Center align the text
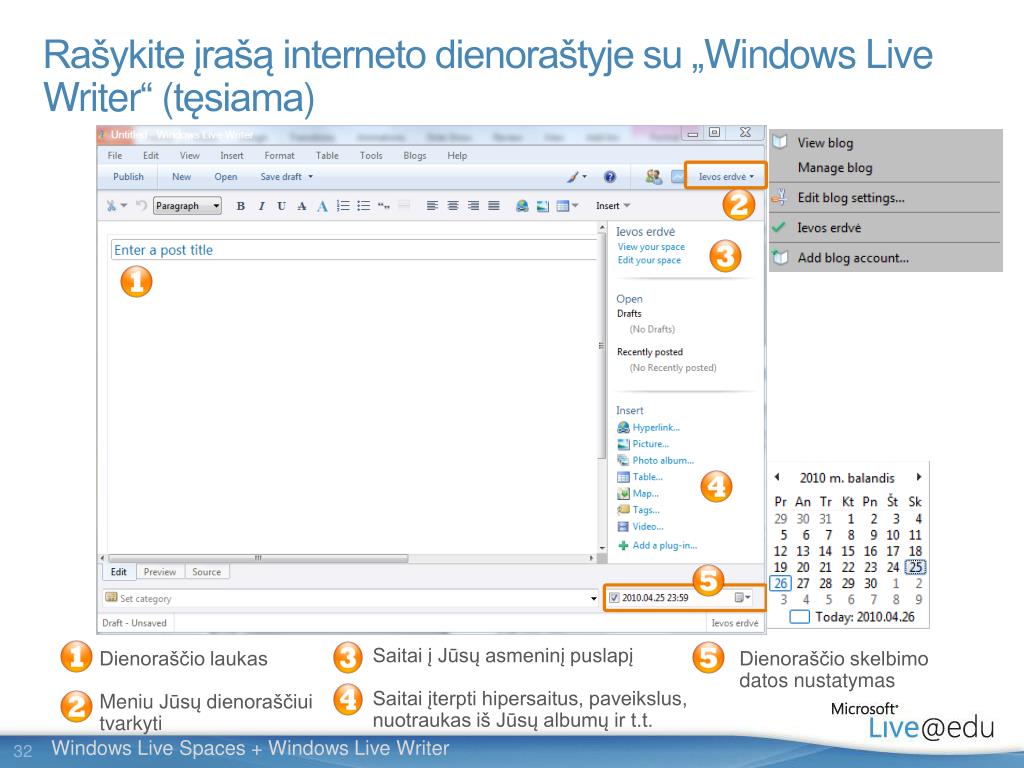The height and width of the screenshot is (768, 1024). pyautogui.click(x=453, y=206)
